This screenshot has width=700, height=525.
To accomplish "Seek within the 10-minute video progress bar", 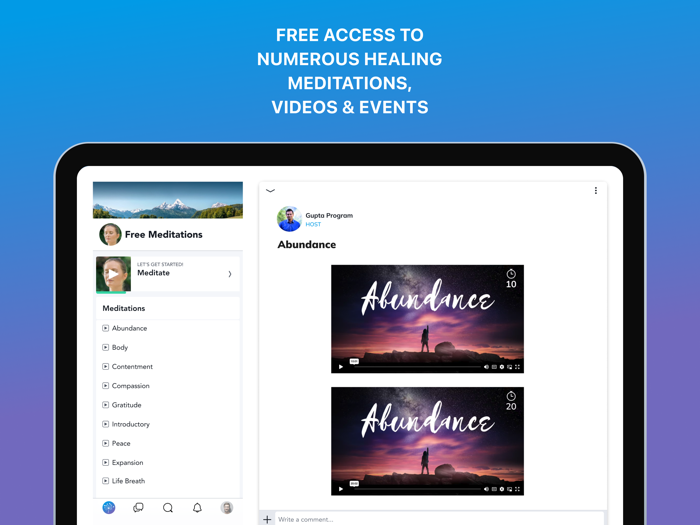I will [415, 367].
